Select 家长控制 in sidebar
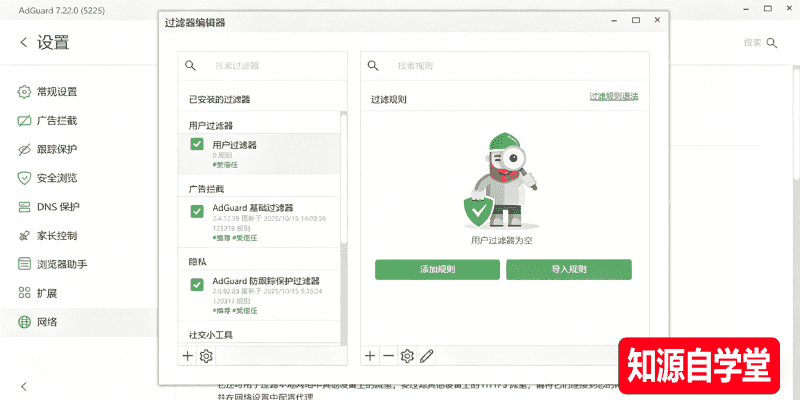Screen dimensions: 800x400 tap(57, 236)
